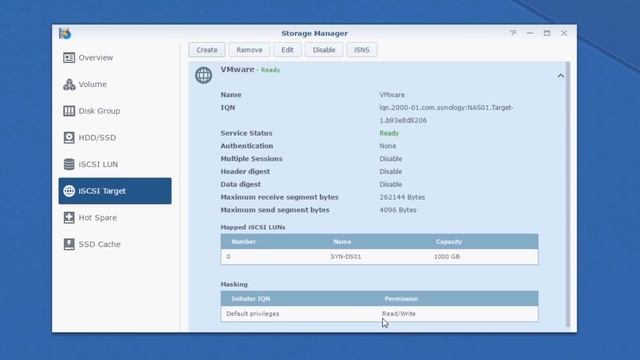Click the 1000 GB capacity cell

(447, 257)
